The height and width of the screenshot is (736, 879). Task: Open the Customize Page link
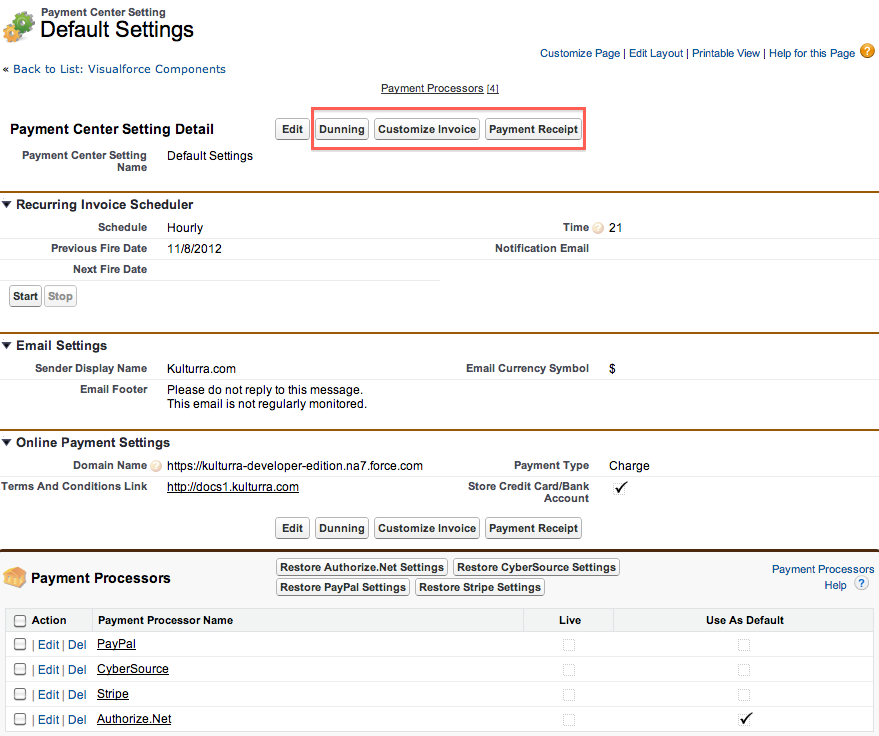click(x=580, y=54)
